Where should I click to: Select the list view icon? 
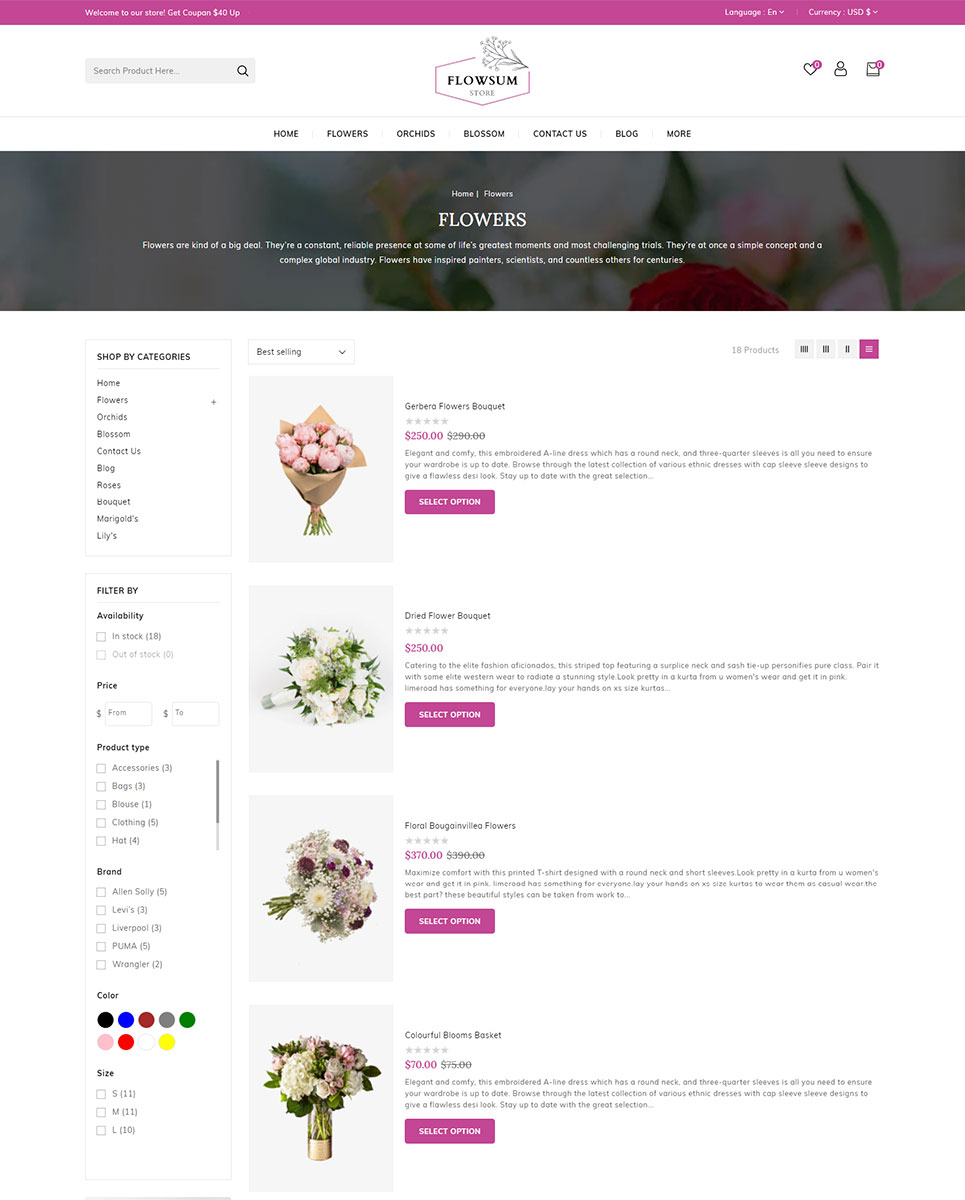[869, 349]
